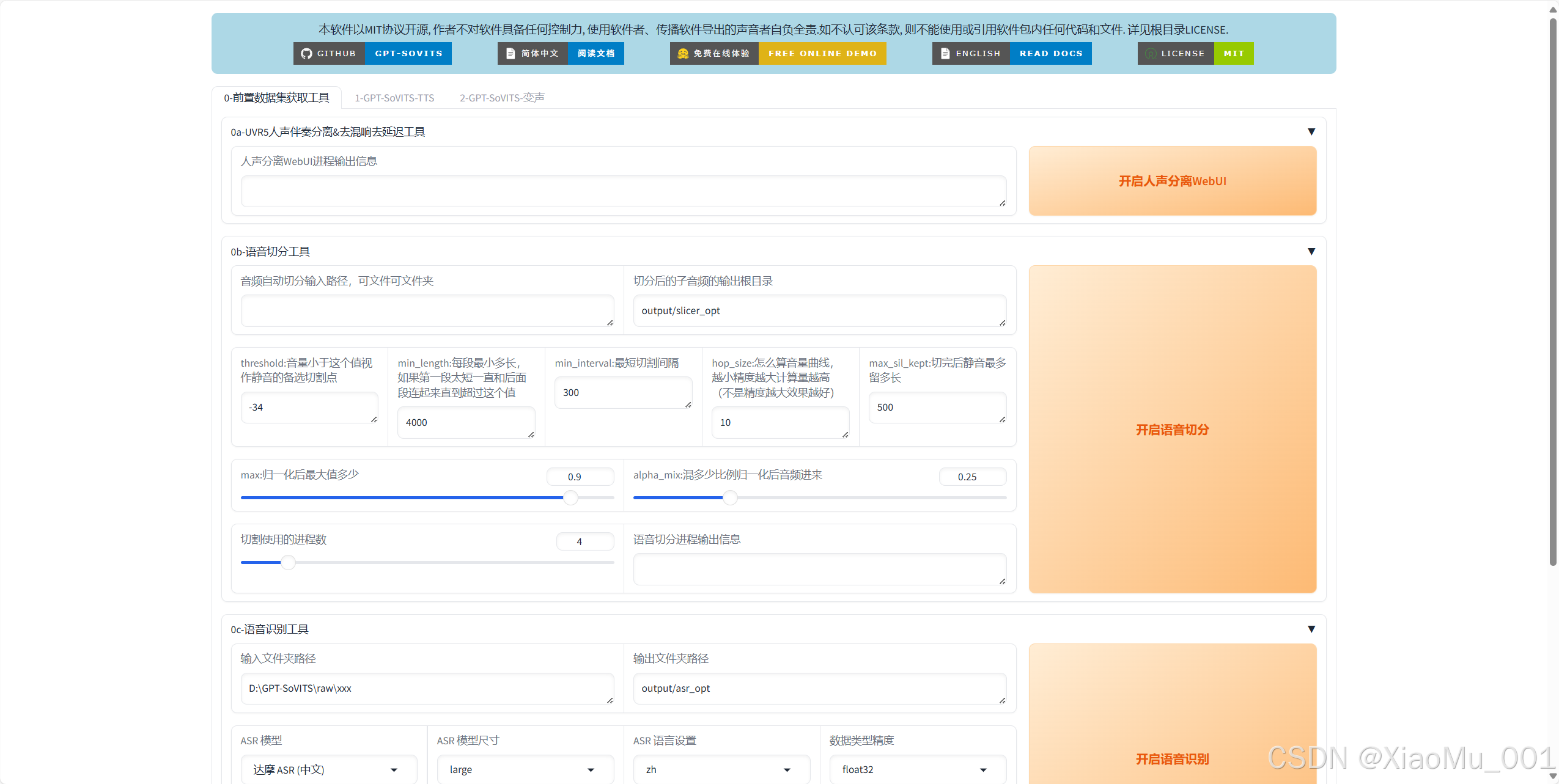This screenshot has height=784, width=1559.
Task: Click the GitHub icon badge
Action: point(307,53)
